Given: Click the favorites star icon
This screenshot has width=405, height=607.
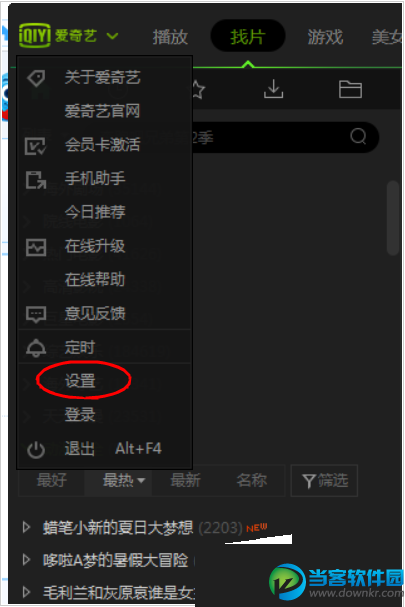Looking at the screenshot, I should (x=198, y=89).
